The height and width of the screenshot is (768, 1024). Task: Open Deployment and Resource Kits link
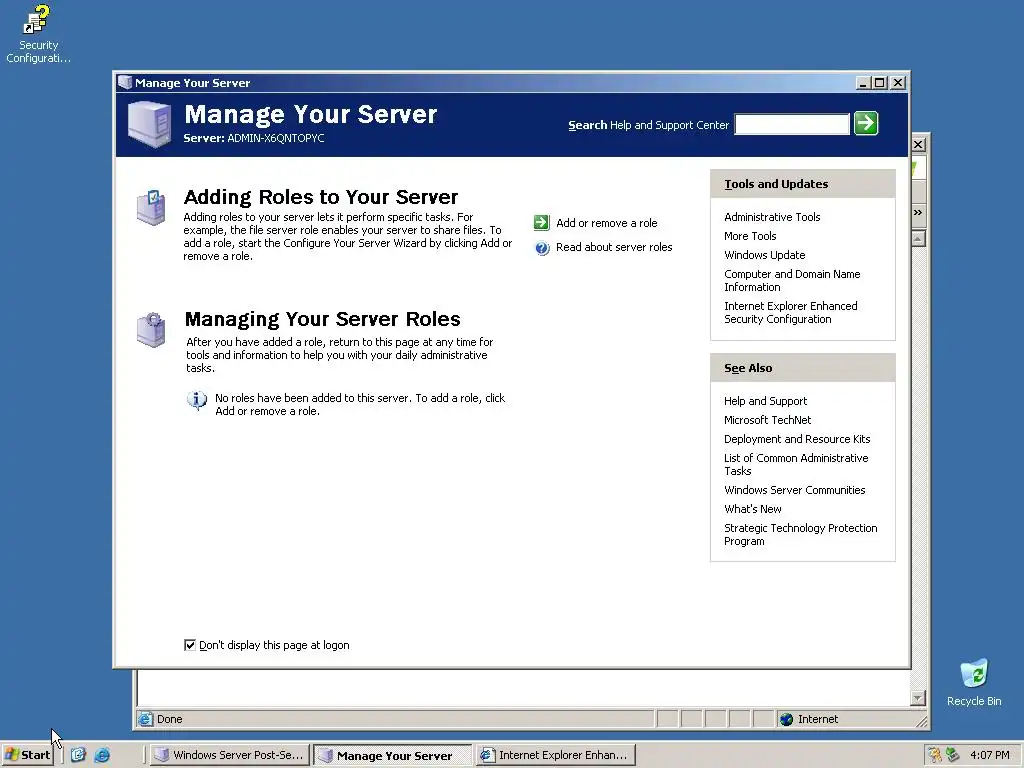point(797,439)
